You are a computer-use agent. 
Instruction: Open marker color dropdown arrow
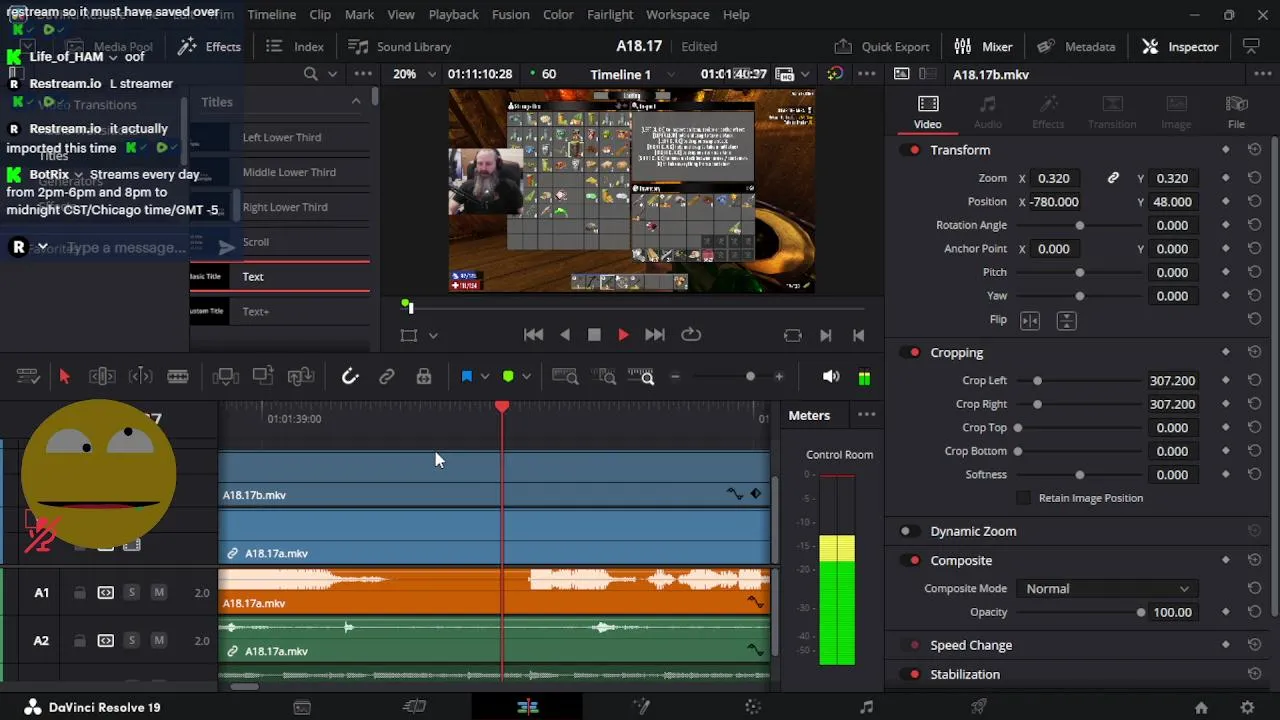click(526, 377)
